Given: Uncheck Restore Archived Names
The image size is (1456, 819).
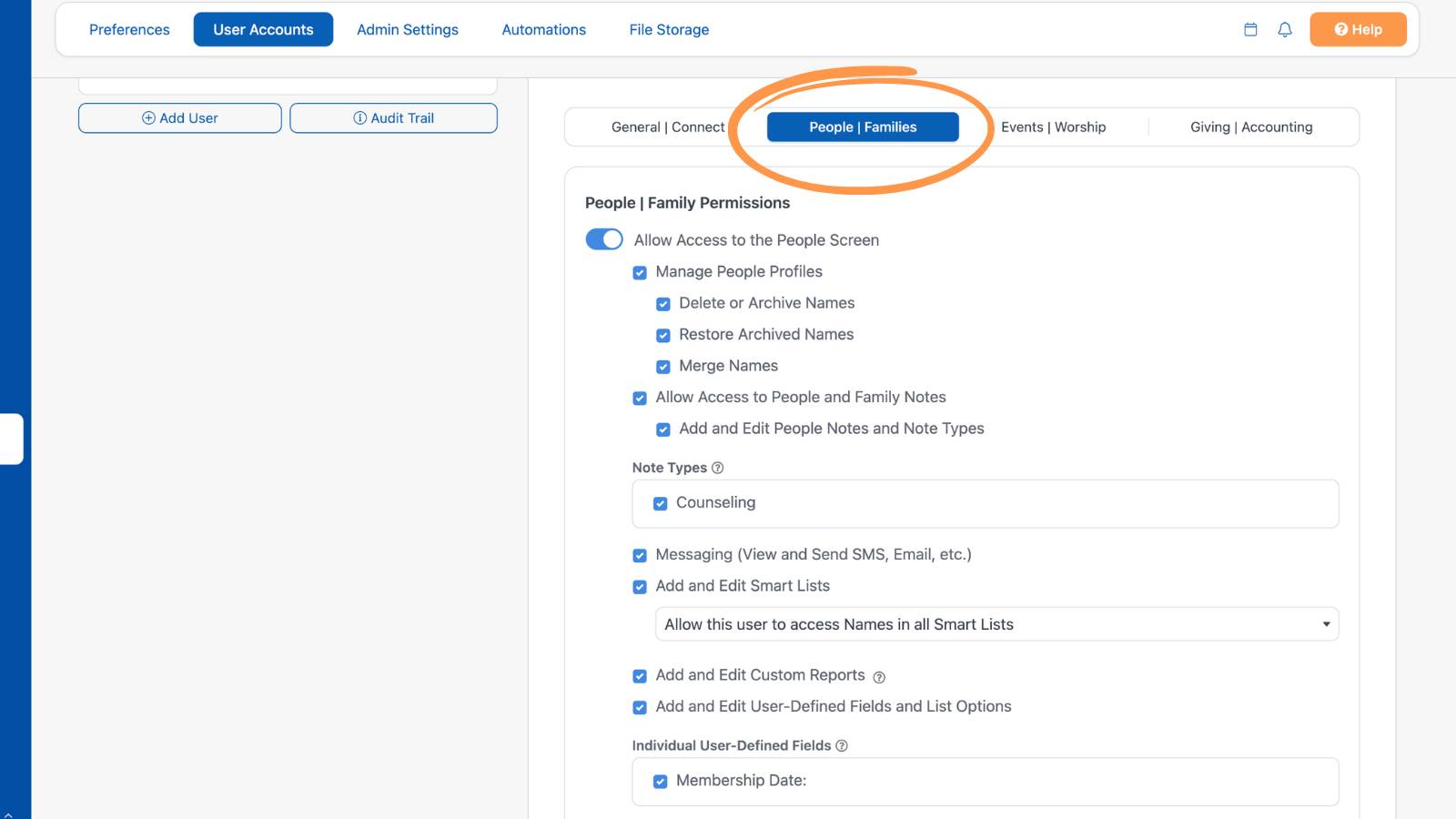Looking at the screenshot, I should (x=663, y=335).
